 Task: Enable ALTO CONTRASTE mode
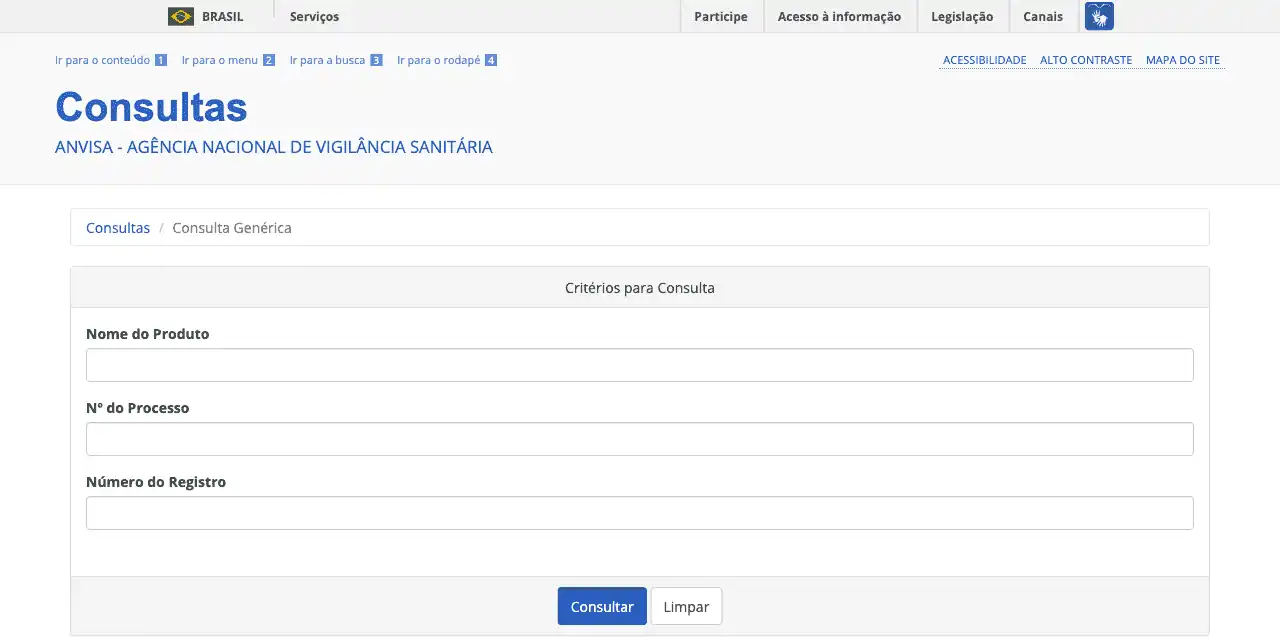pyautogui.click(x=1085, y=60)
